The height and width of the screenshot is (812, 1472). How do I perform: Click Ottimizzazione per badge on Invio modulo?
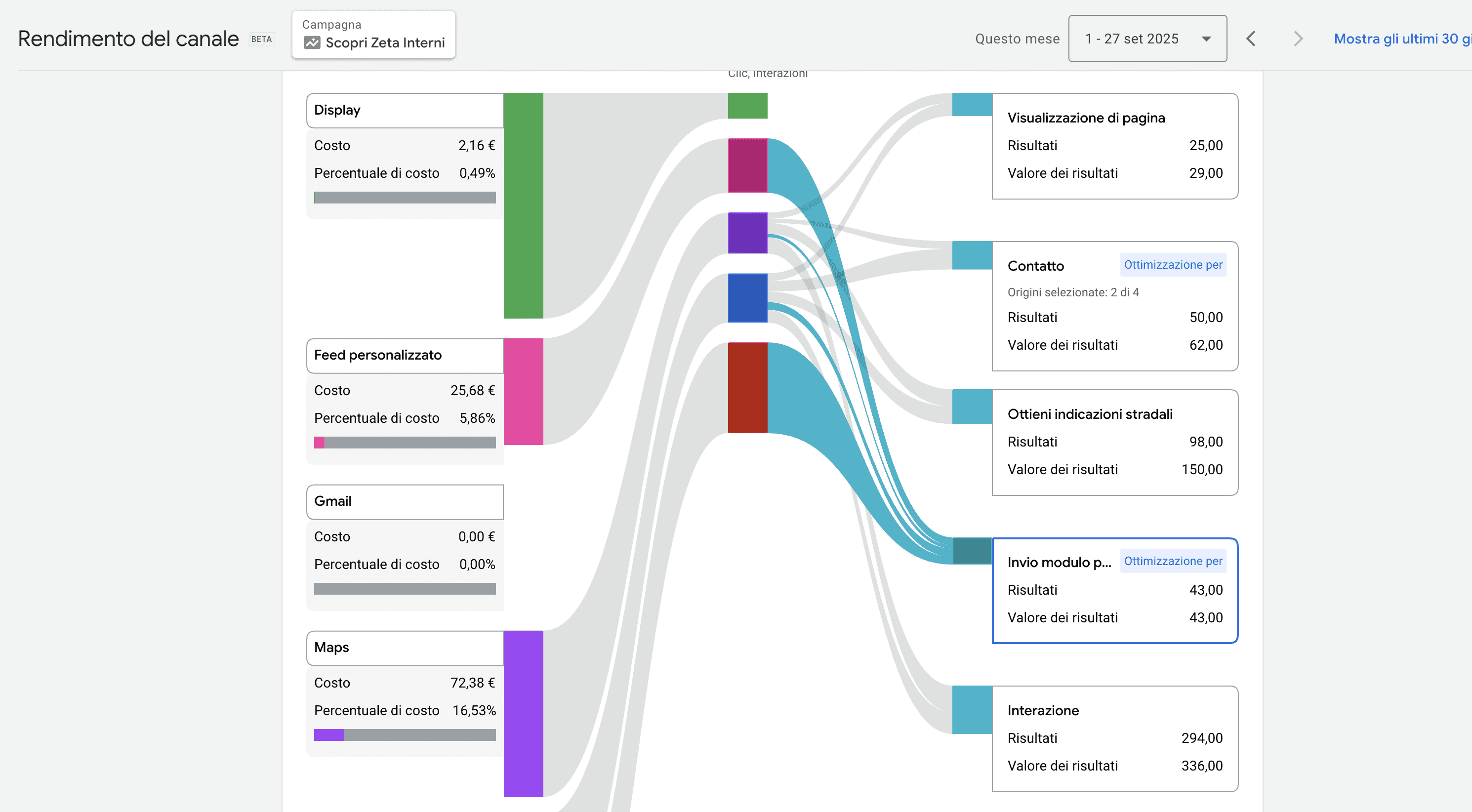coord(1173,561)
